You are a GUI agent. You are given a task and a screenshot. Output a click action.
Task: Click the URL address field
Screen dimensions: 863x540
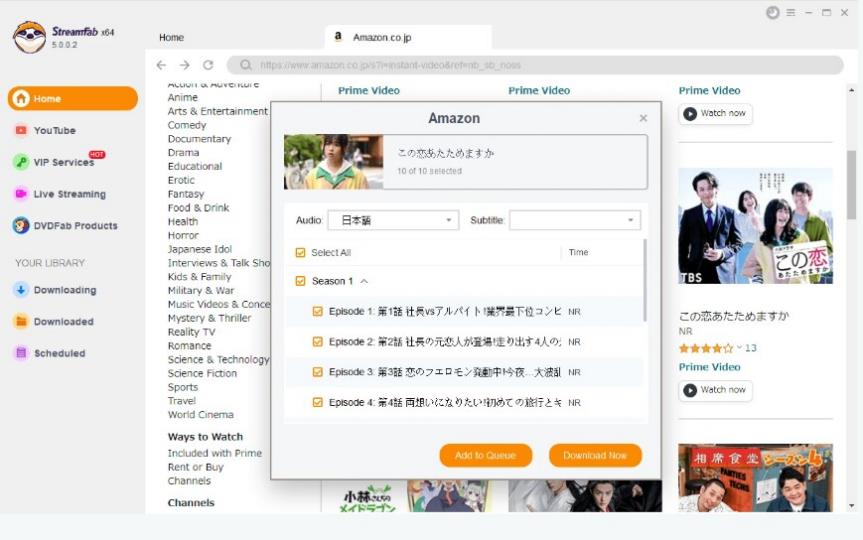(x=535, y=65)
